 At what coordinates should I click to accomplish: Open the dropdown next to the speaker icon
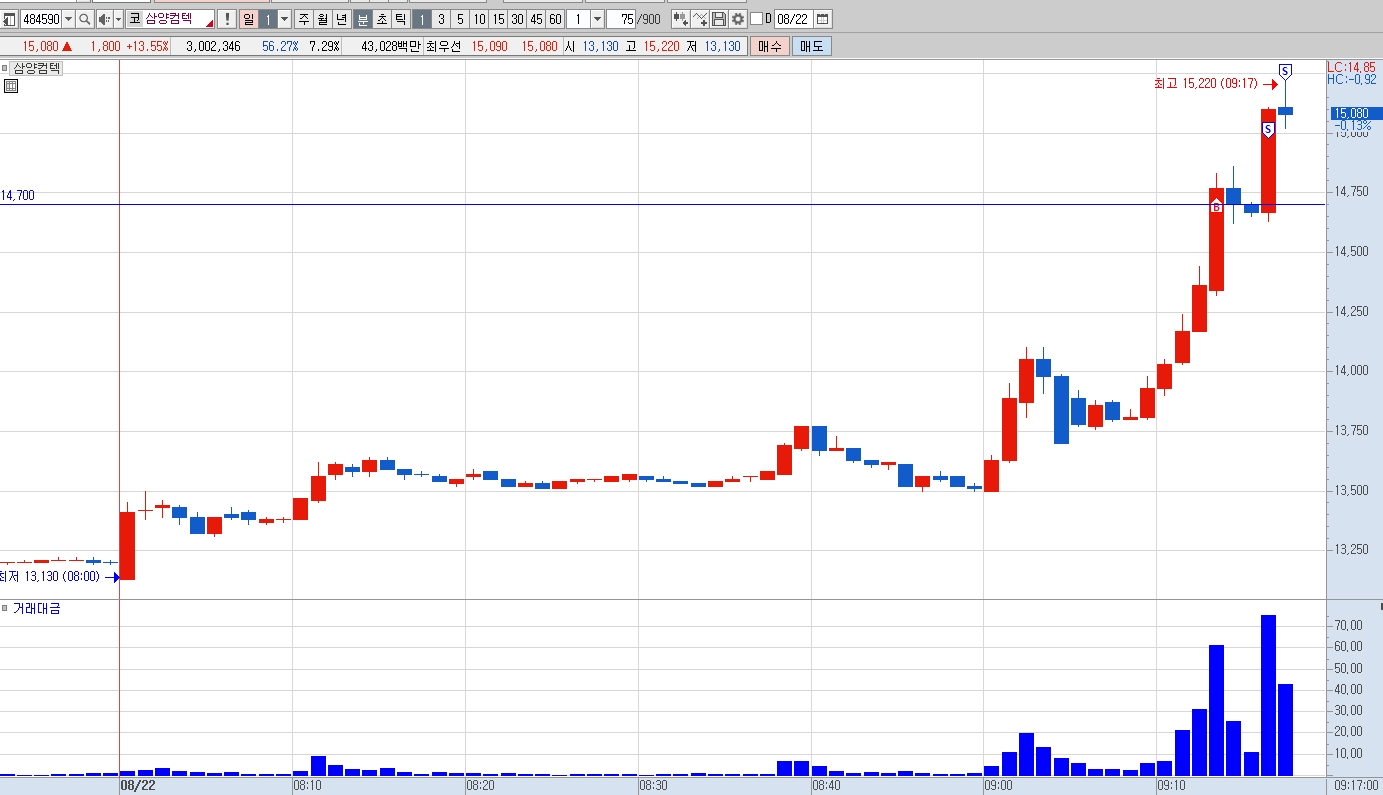pyautogui.click(x=118, y=19)
